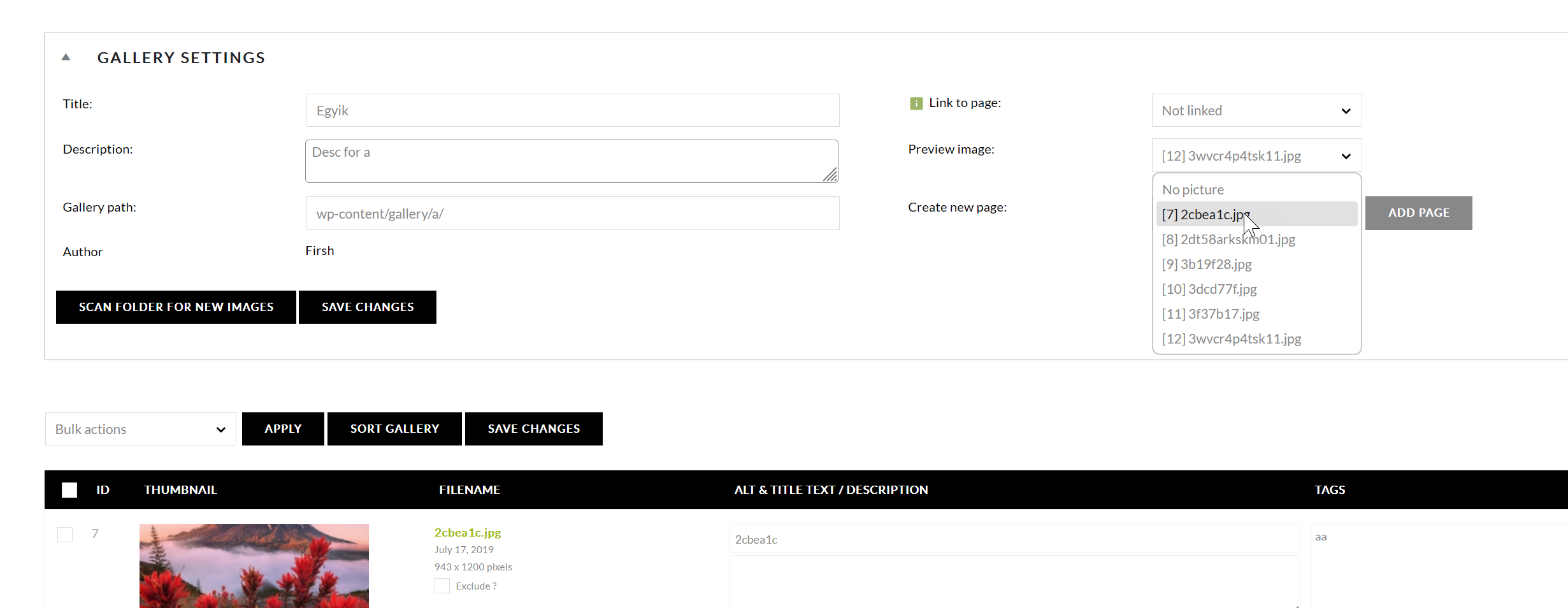
Task: Tick the checkbox for image row 7
Action: pos(65,535)
